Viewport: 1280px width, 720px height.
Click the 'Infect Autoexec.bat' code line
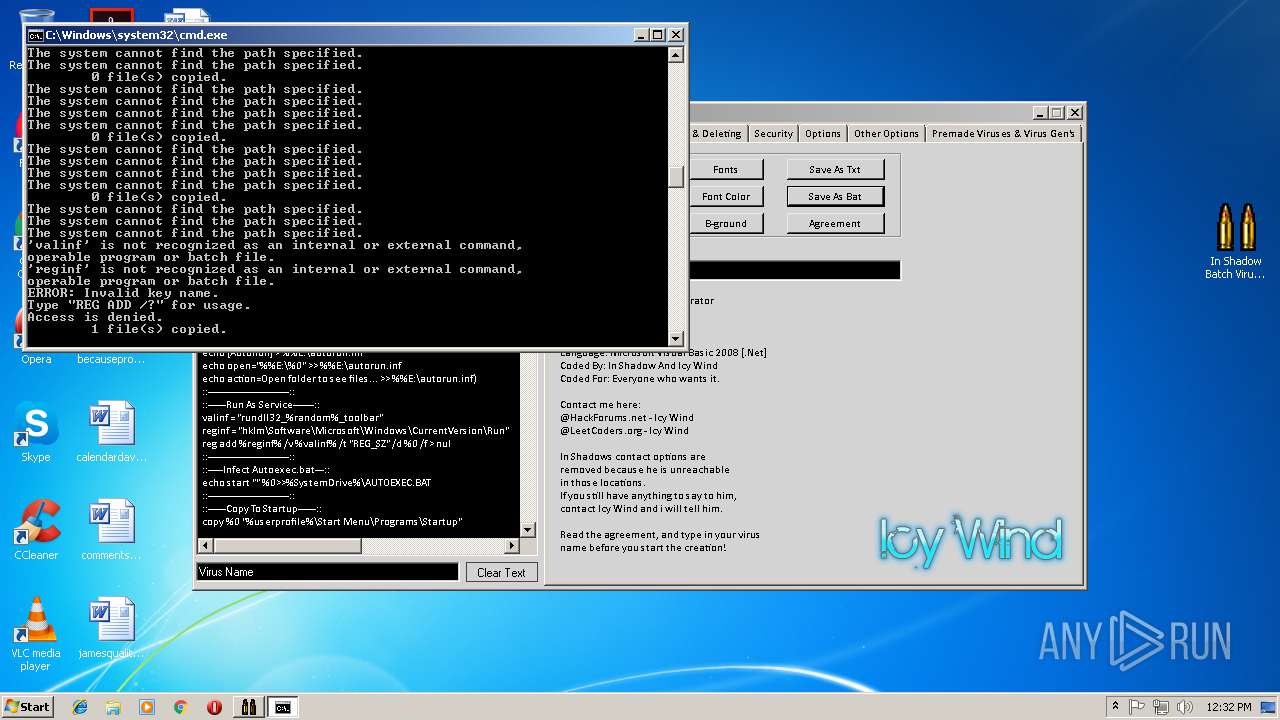point(266,470)
